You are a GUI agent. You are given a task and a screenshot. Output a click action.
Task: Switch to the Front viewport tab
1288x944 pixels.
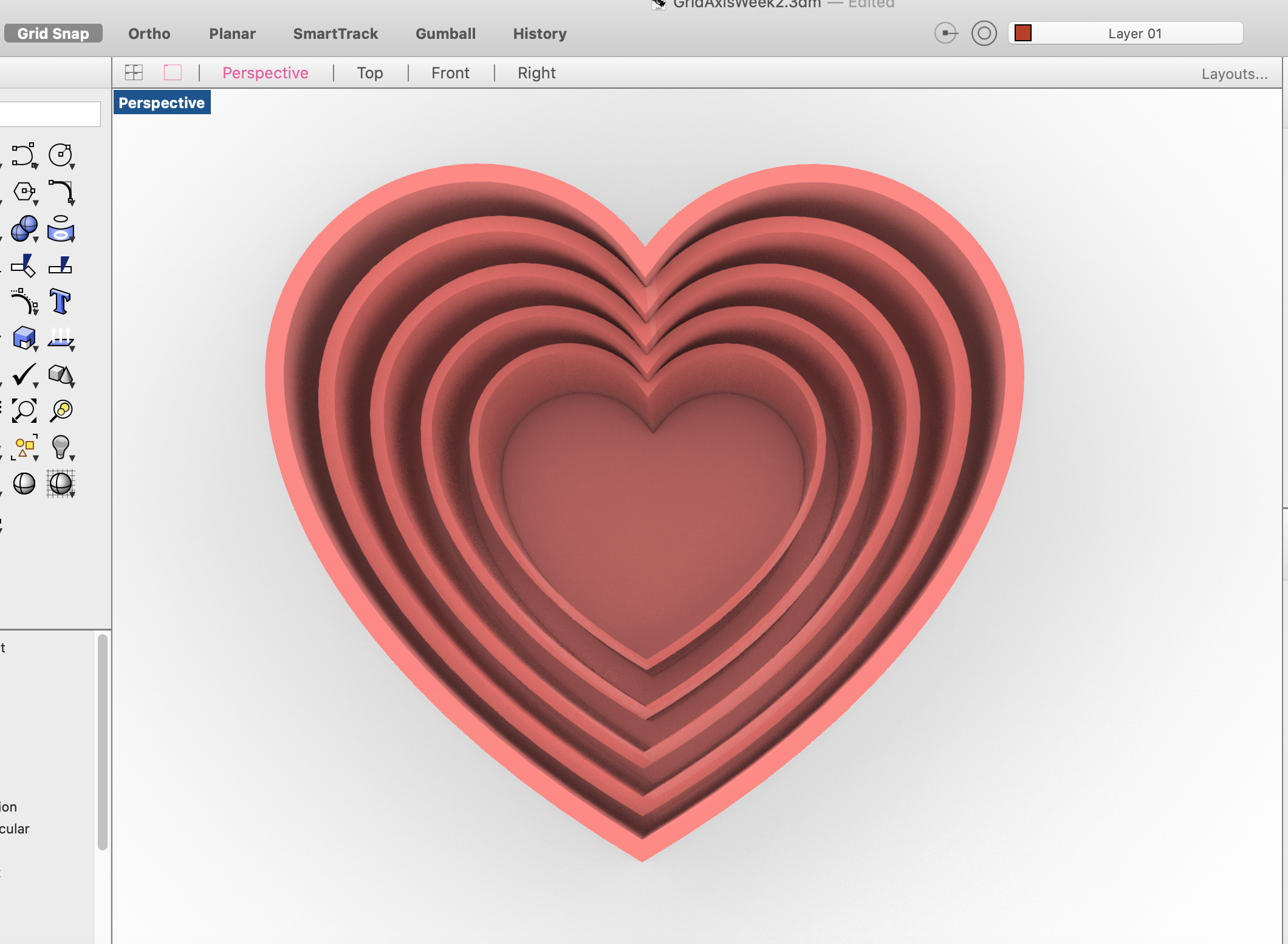click(450, 72)
